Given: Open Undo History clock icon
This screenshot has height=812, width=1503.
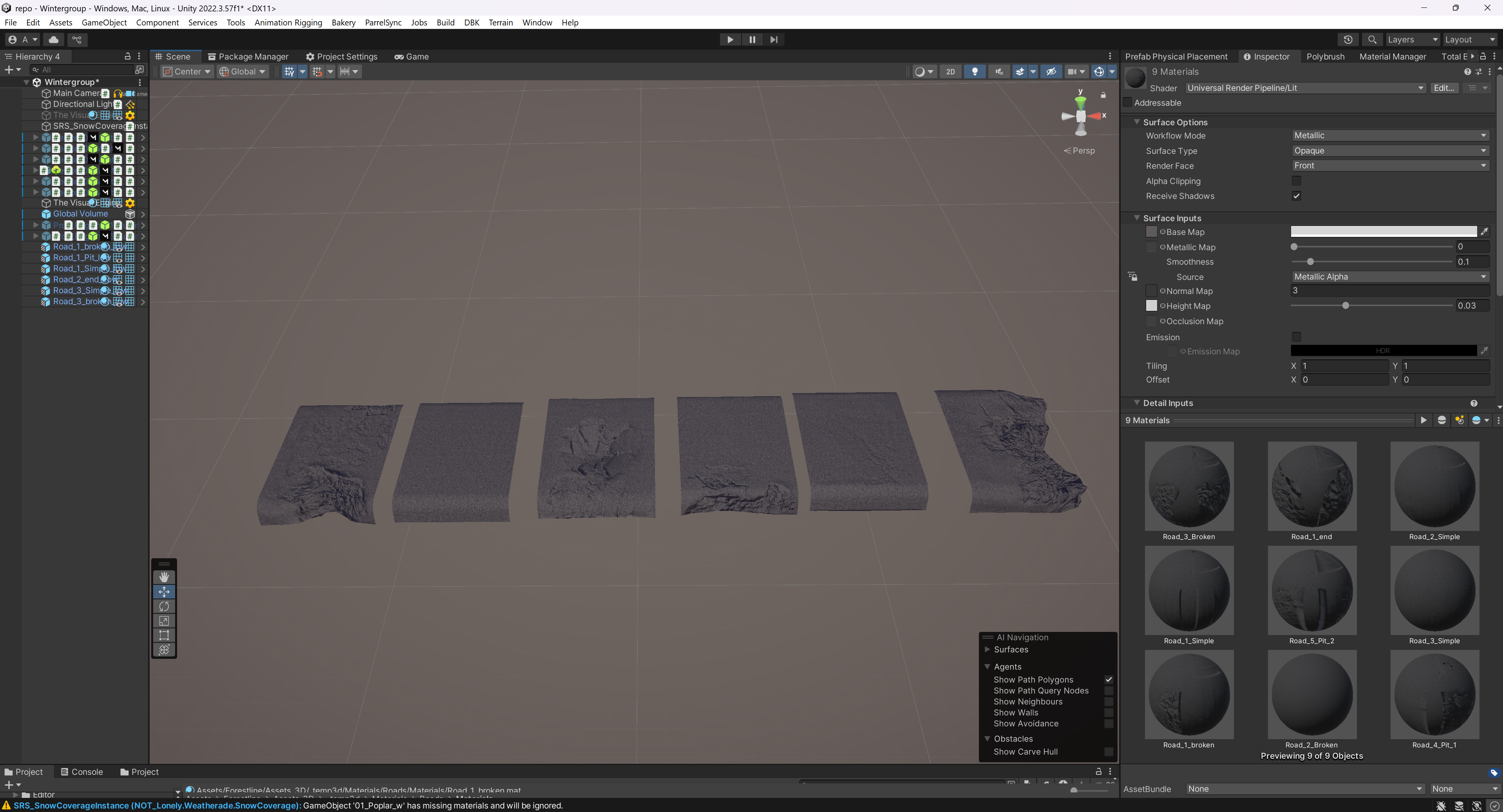Looking at the screenshot, I should click(1348, 40).
